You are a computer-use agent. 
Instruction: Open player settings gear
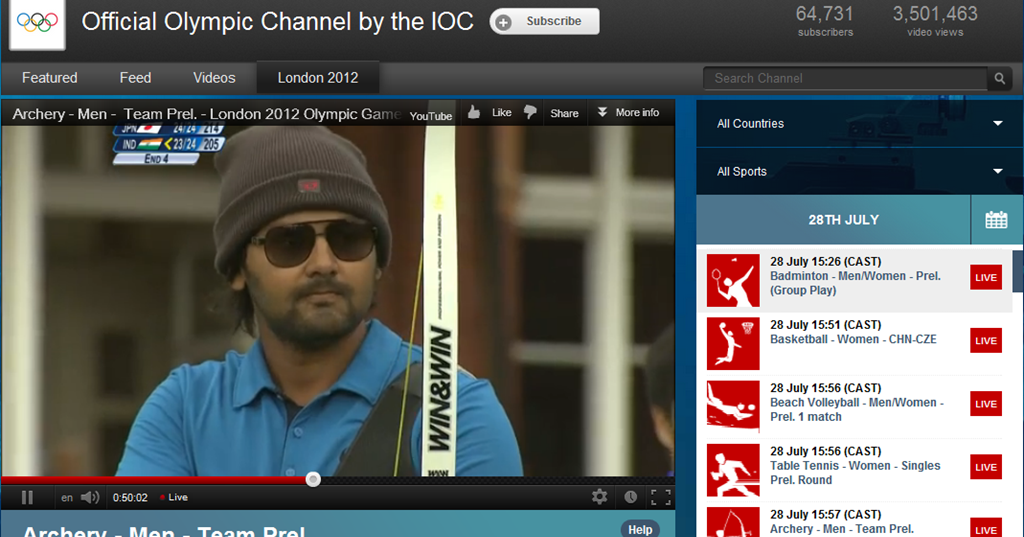(x=600, y=497)
